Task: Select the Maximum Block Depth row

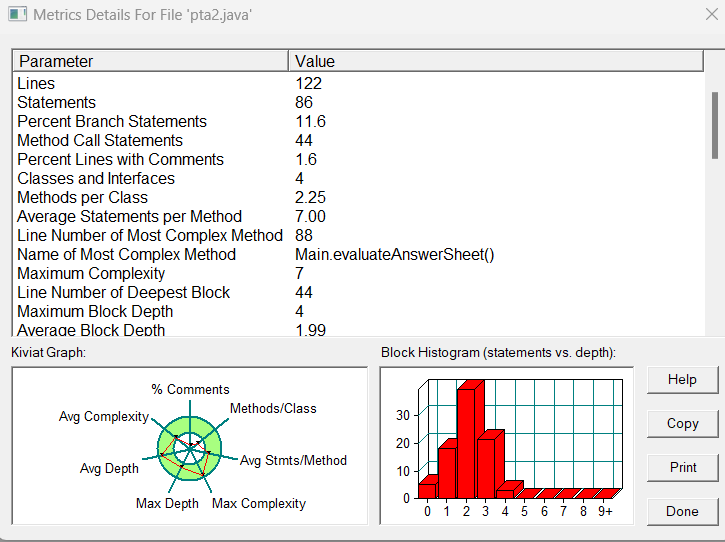Action: click(358, 311)
